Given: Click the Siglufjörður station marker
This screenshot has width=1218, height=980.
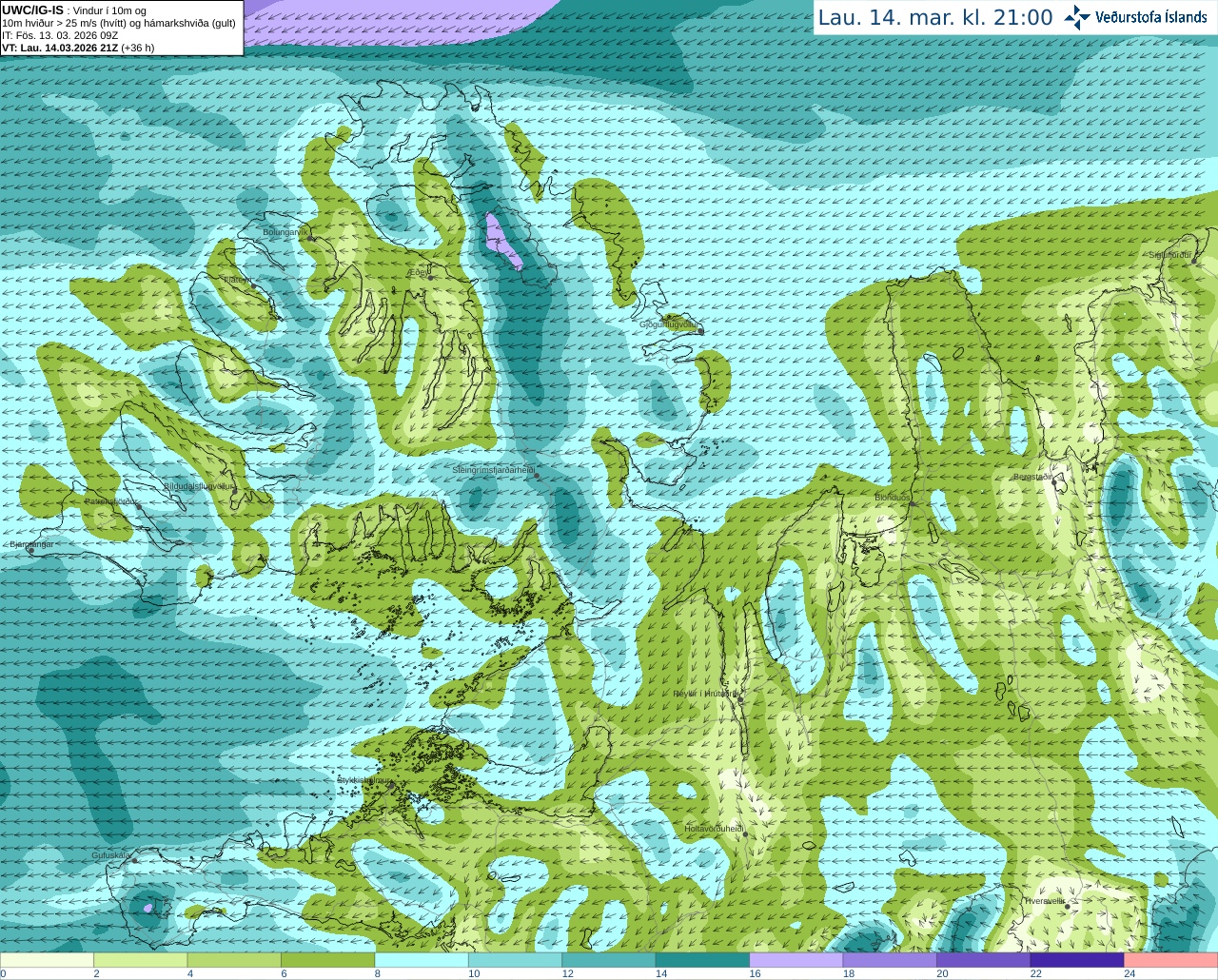Looking at the screenshot, I should tap(1193, 261).
